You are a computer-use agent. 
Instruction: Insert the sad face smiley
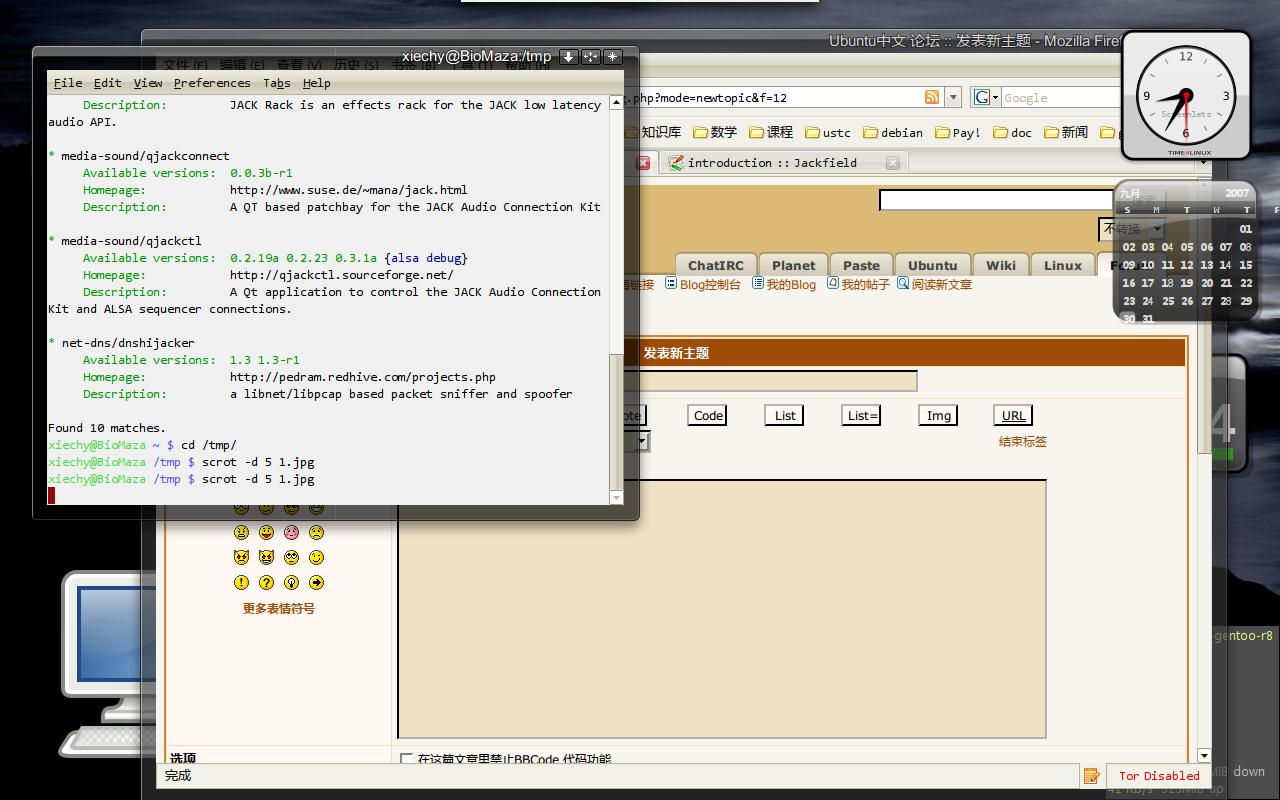tap(316, 533)
